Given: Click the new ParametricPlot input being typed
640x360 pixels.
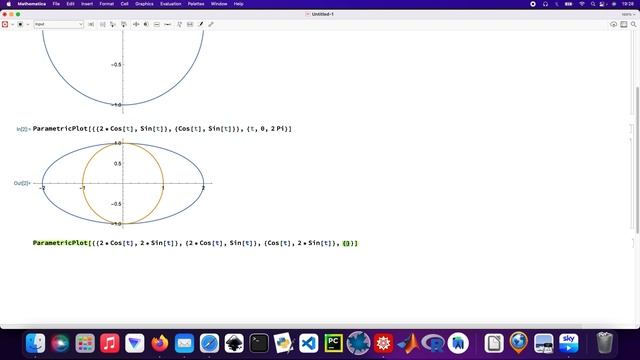Looking at the screenshot, I should (195, 243).
